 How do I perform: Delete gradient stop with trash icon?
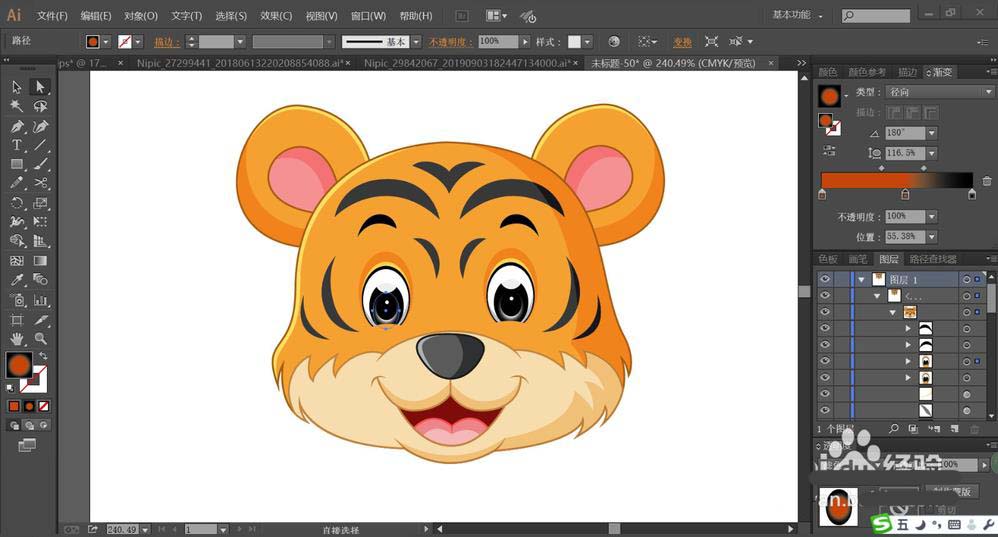point(985,180)
